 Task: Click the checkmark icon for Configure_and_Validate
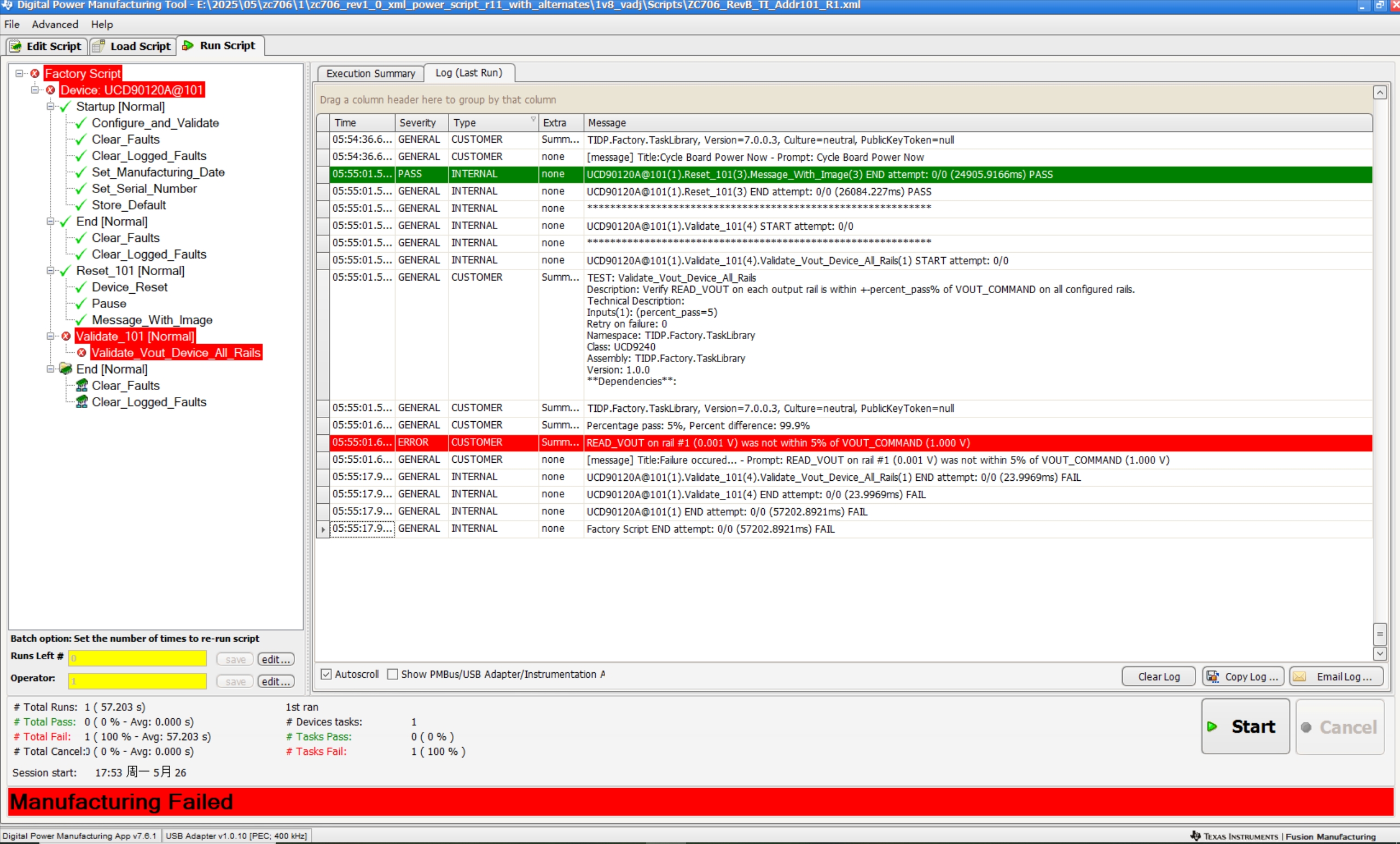(x=82, y=123)
